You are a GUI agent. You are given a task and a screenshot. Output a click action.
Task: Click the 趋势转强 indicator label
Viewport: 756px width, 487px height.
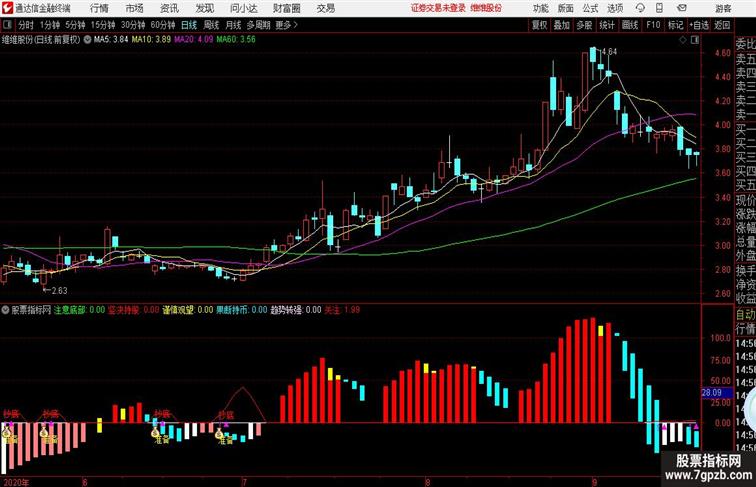pos(286,310)
